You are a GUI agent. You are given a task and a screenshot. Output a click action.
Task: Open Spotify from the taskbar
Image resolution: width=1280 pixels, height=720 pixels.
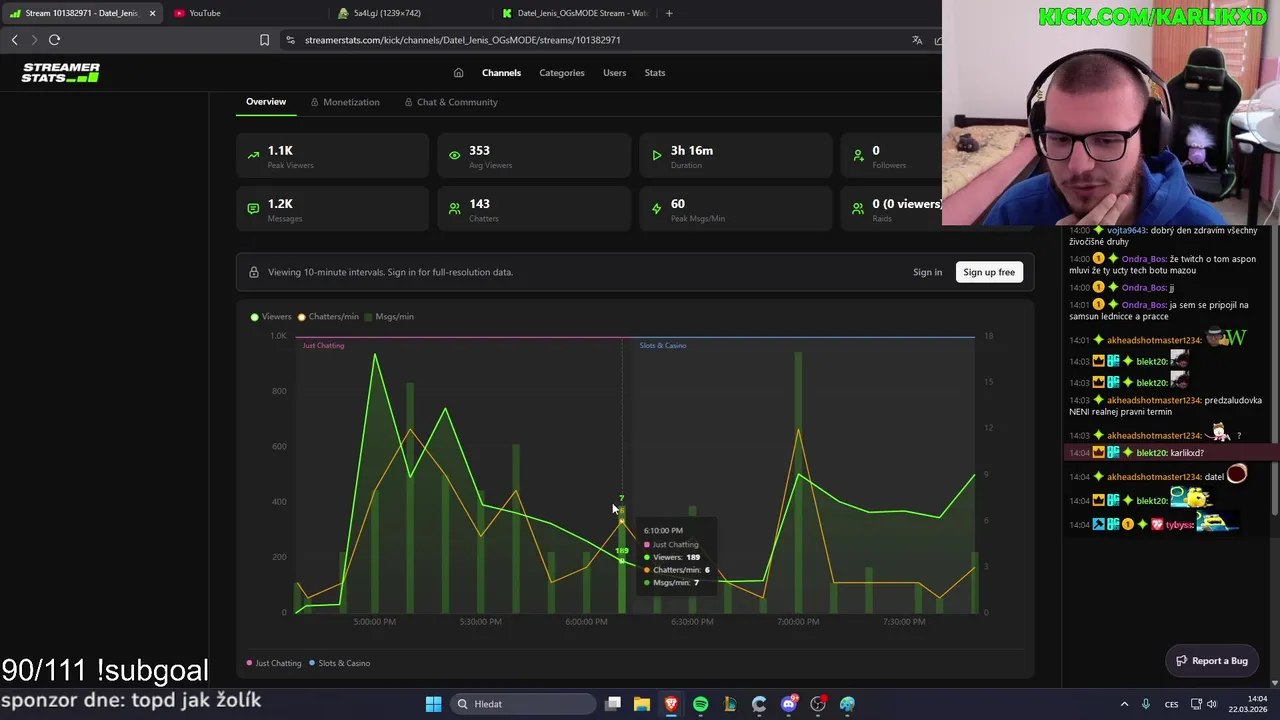pos(700,704)
